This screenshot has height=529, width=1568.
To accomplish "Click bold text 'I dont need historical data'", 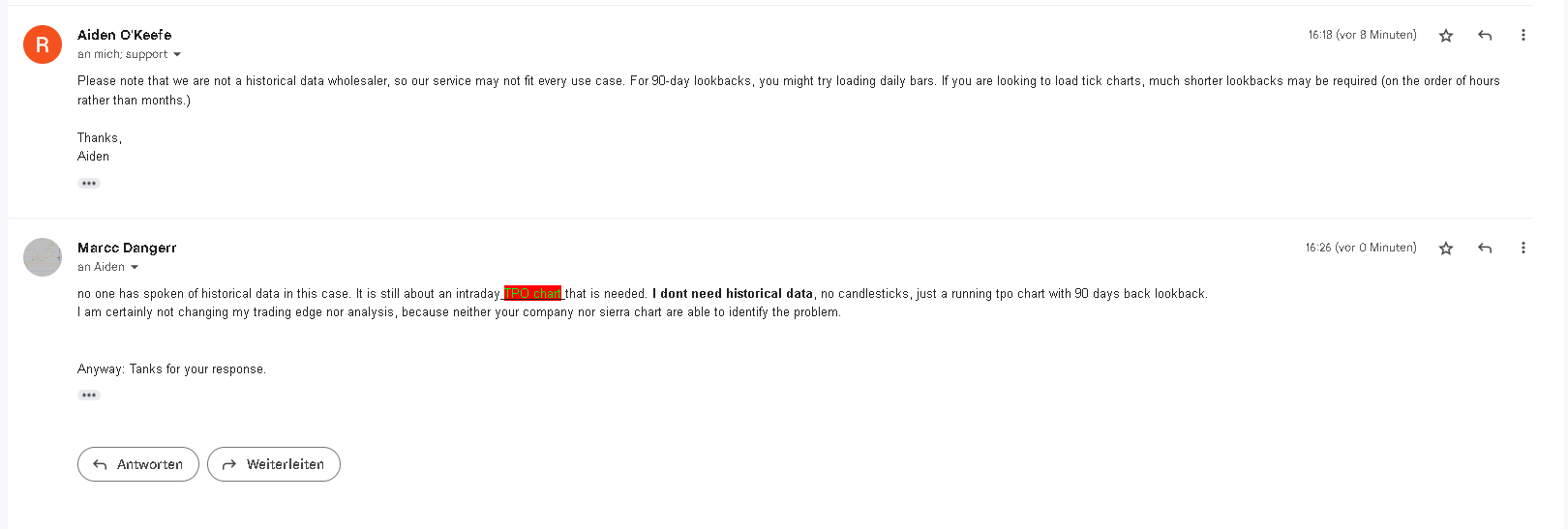I will pyautogui.click(x=733, y=293).
